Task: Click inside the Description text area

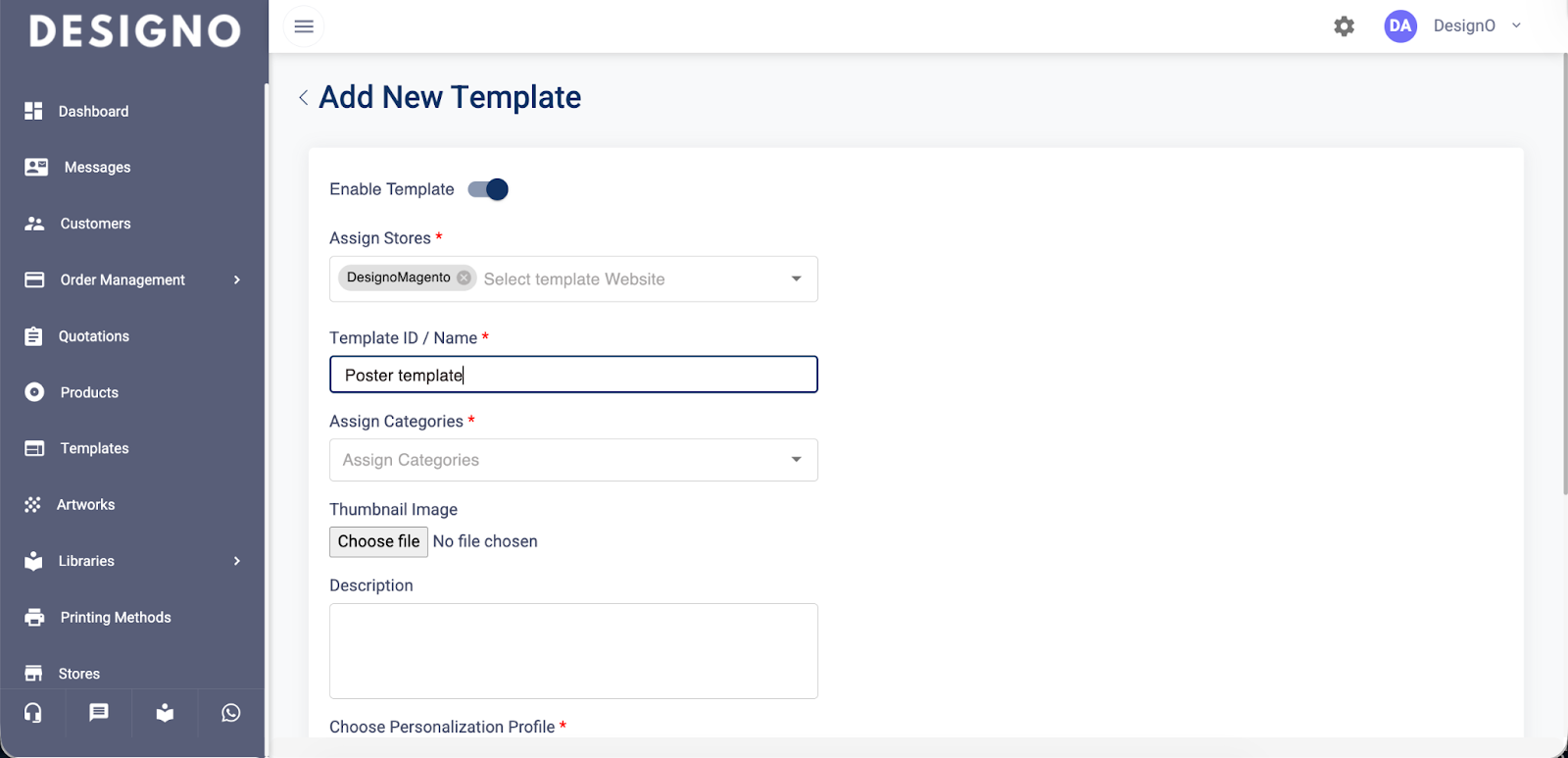Action: (573, 650)
